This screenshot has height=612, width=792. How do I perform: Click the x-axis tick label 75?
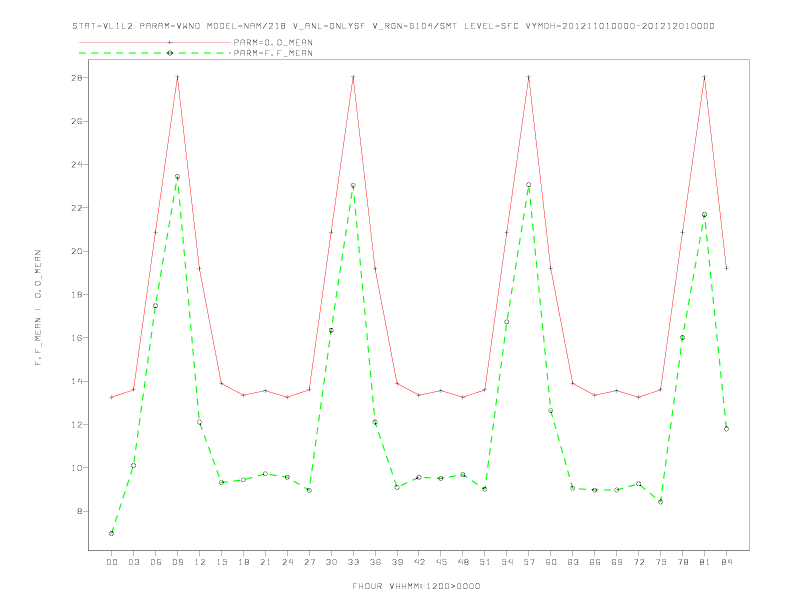661,562
